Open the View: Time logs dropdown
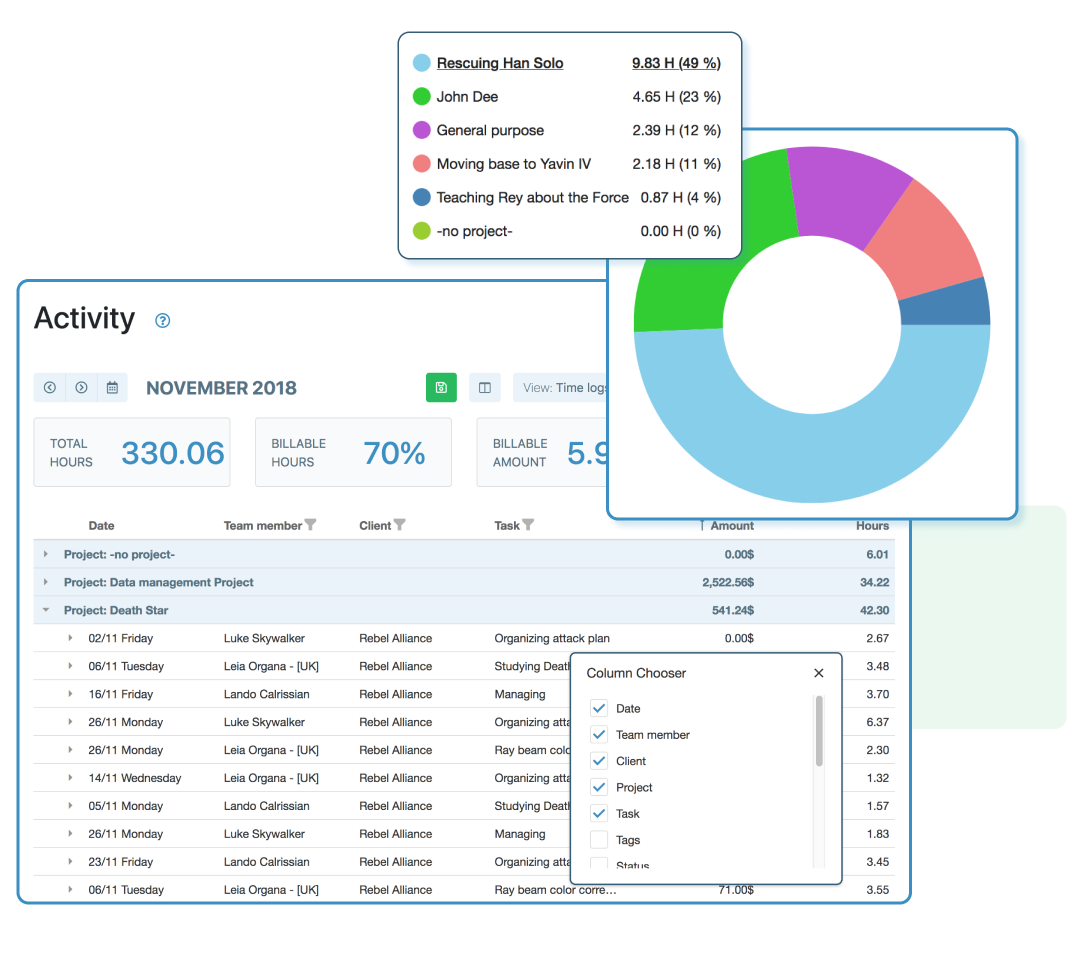1080x961 pixels. click(x=560, y=388)
